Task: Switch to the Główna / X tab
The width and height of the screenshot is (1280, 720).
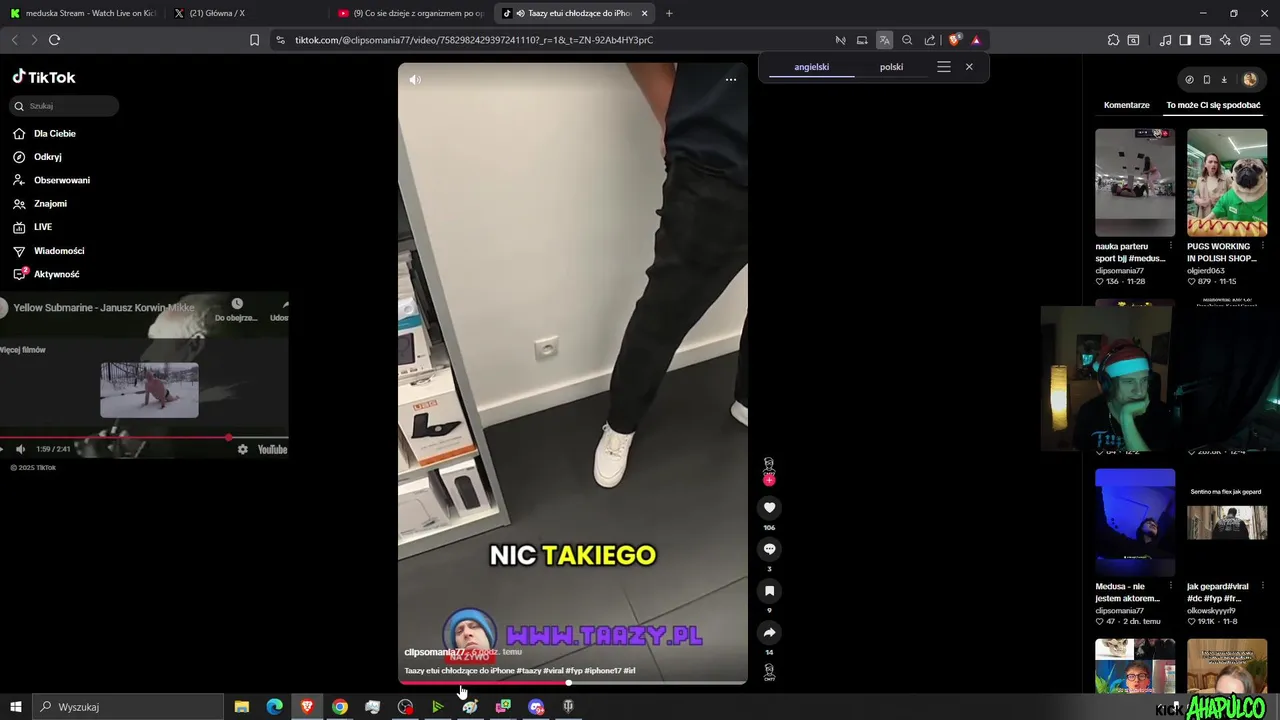Action: [246, 13]
